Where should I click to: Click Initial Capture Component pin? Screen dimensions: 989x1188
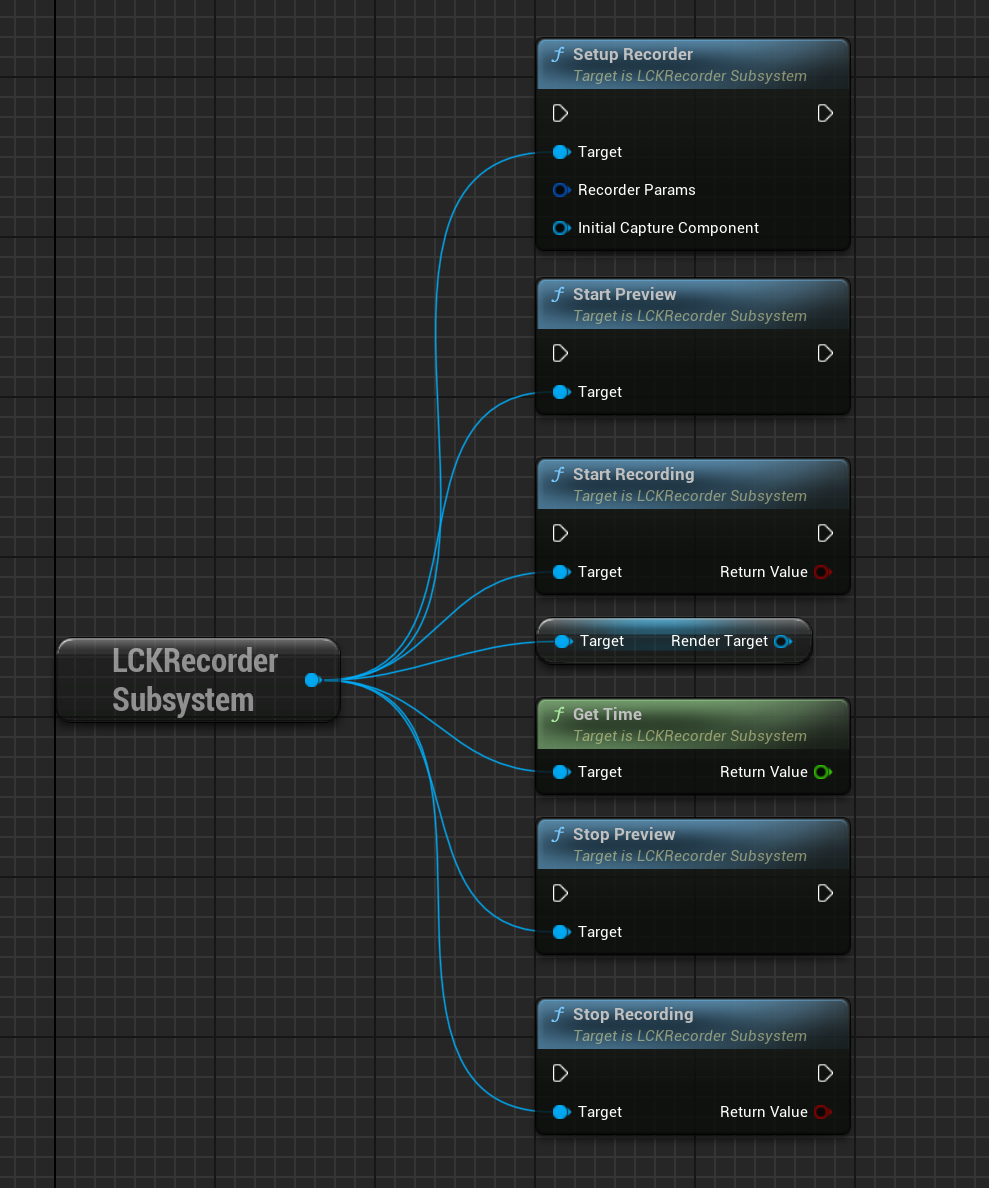562,228
